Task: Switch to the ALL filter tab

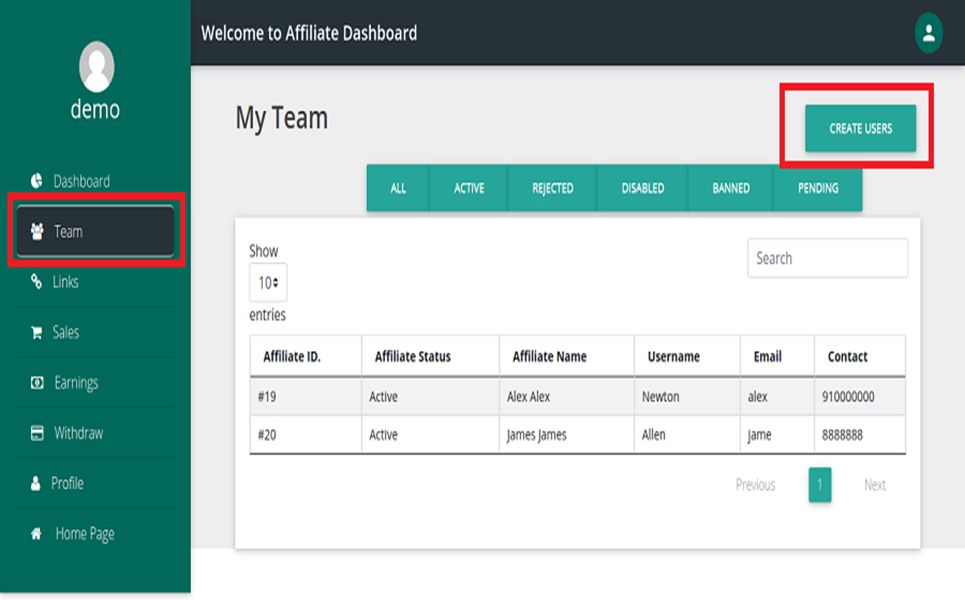Action: 398,188
